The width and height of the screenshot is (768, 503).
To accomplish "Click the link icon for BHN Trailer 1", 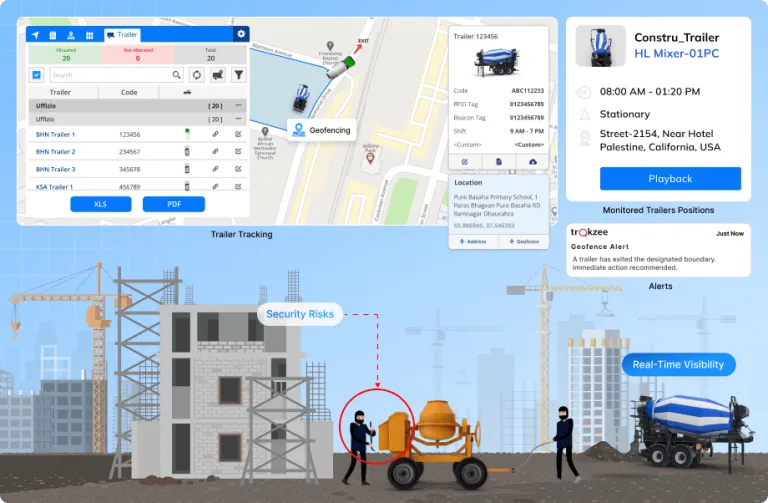I will pyautogui.click(x=215, y=134).
